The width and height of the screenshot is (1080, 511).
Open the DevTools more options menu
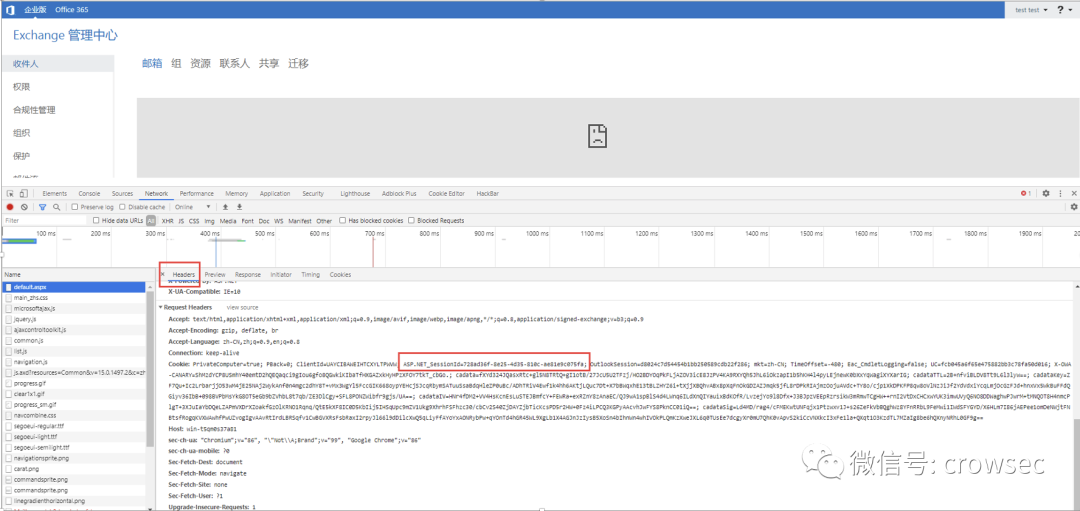coord(1061,194)
